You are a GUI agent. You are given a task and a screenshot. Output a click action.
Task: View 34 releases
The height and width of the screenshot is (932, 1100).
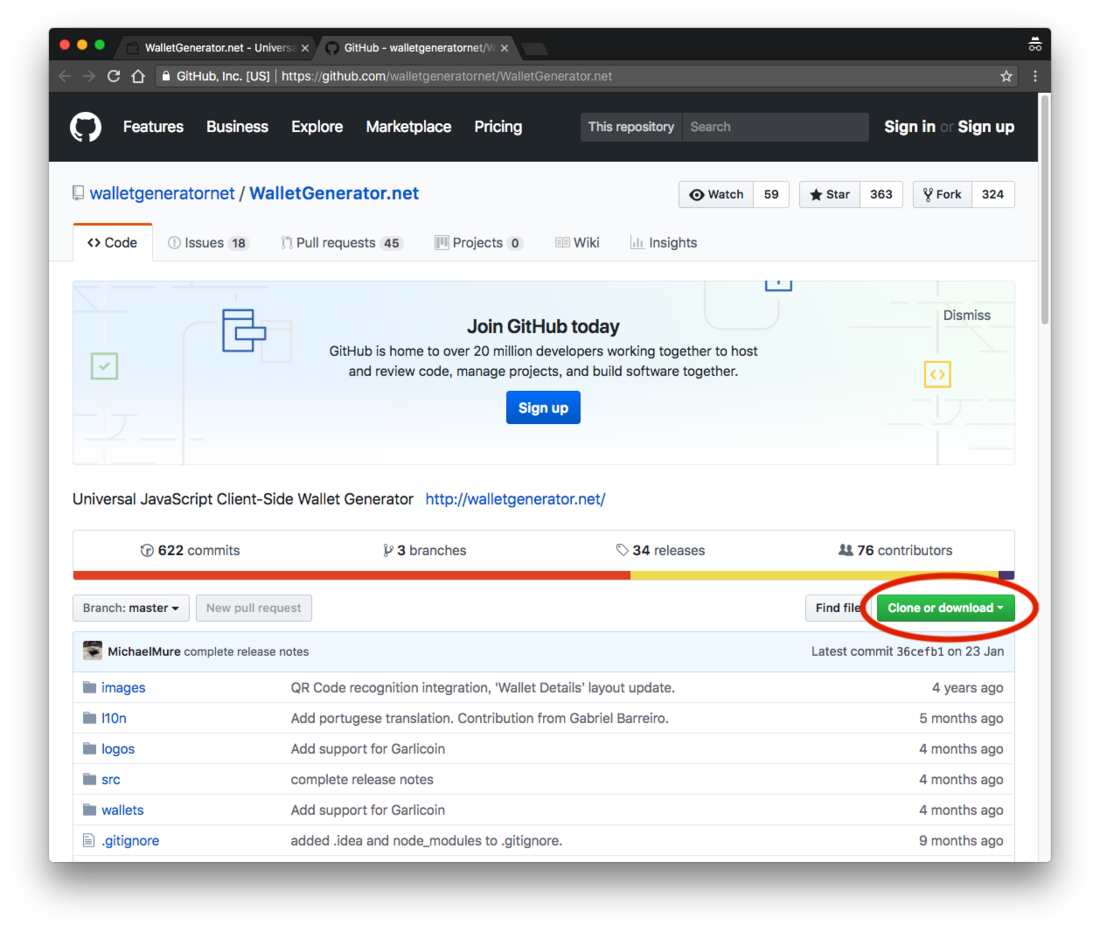(x=660, y=551)
